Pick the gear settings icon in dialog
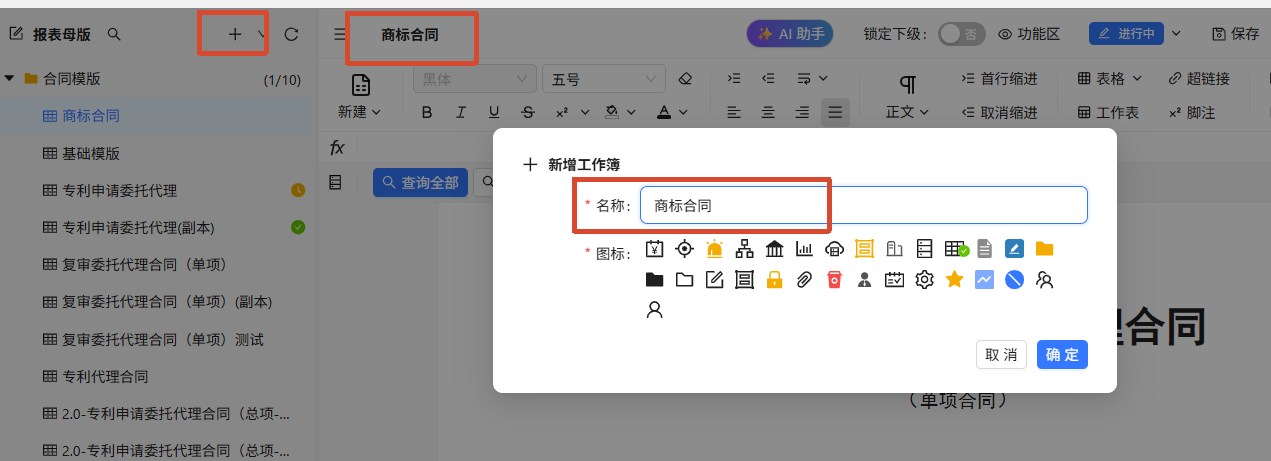The height and width of the screenshot is (461, 1271). [x=925, y=280]
